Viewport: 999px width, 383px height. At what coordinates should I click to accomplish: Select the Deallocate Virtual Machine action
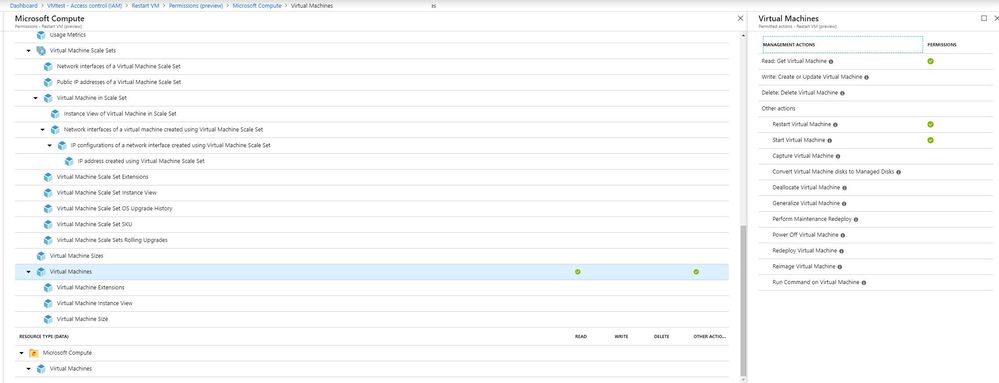(x=806, y=188)
